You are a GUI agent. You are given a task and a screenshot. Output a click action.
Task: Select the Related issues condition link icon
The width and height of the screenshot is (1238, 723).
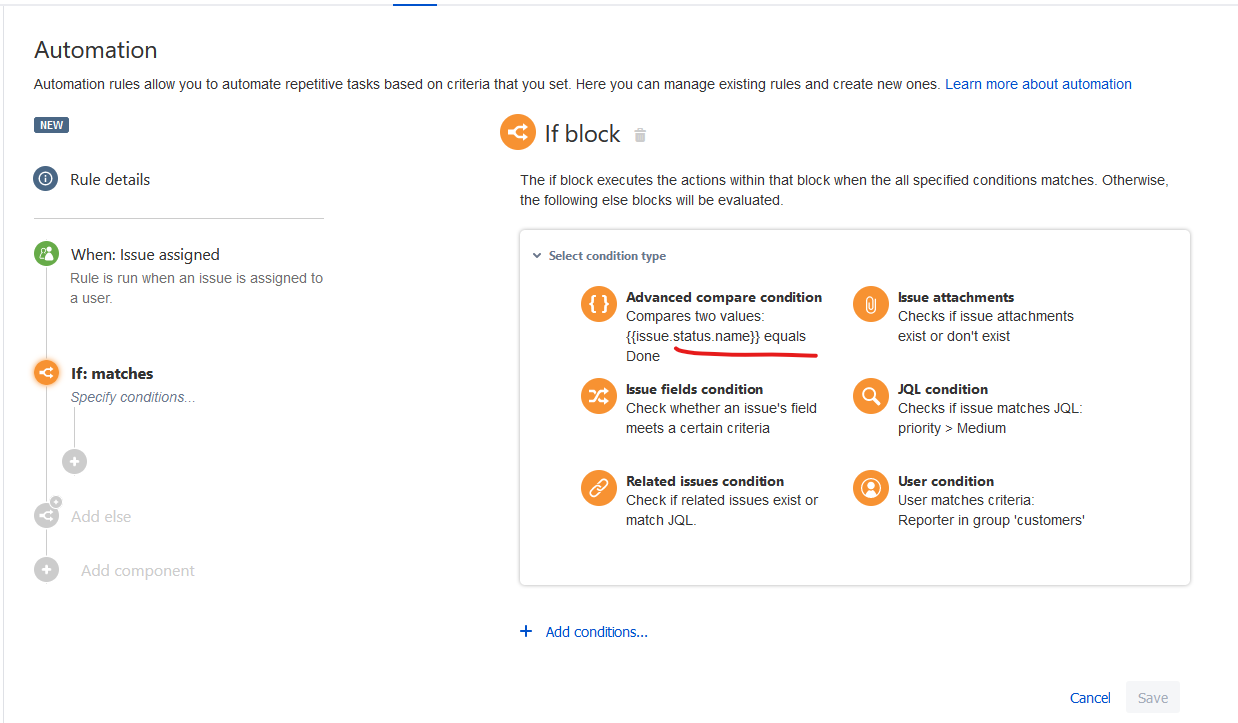(x=598, y=488)
